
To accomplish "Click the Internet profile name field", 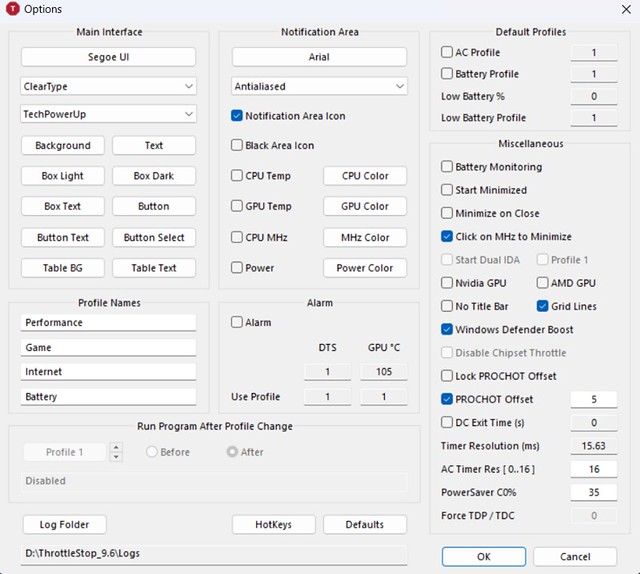I will click(x=108, y=372).
